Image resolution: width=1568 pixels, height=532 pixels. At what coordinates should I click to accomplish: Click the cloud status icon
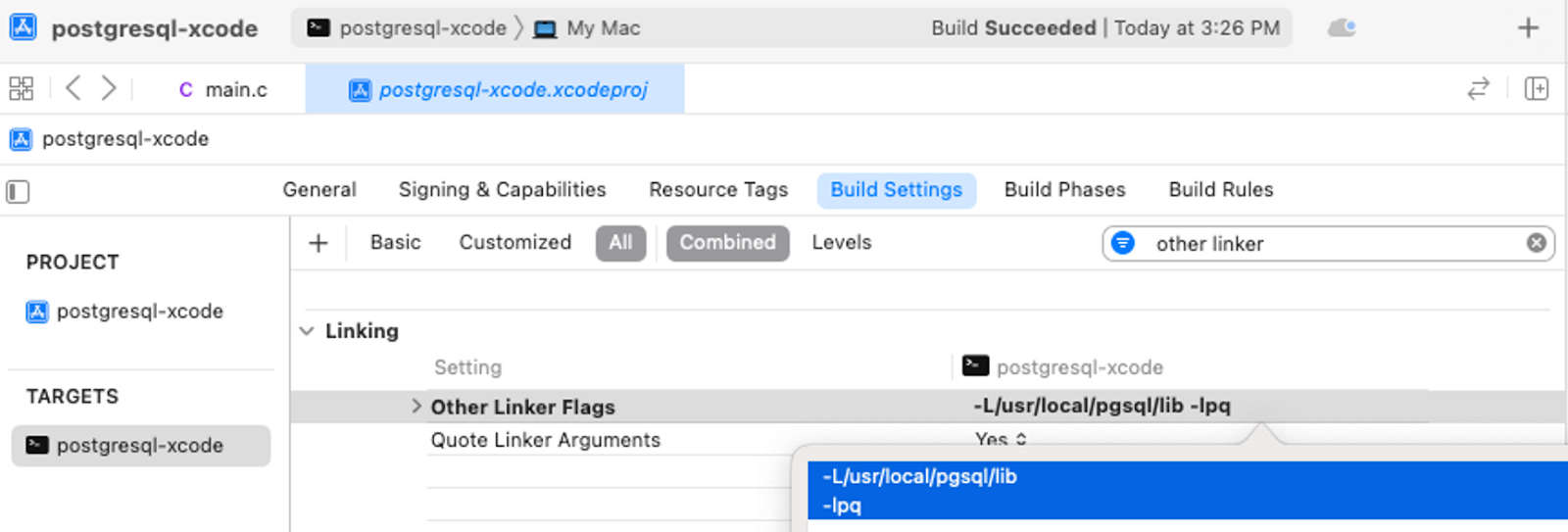pos(1342,27)
